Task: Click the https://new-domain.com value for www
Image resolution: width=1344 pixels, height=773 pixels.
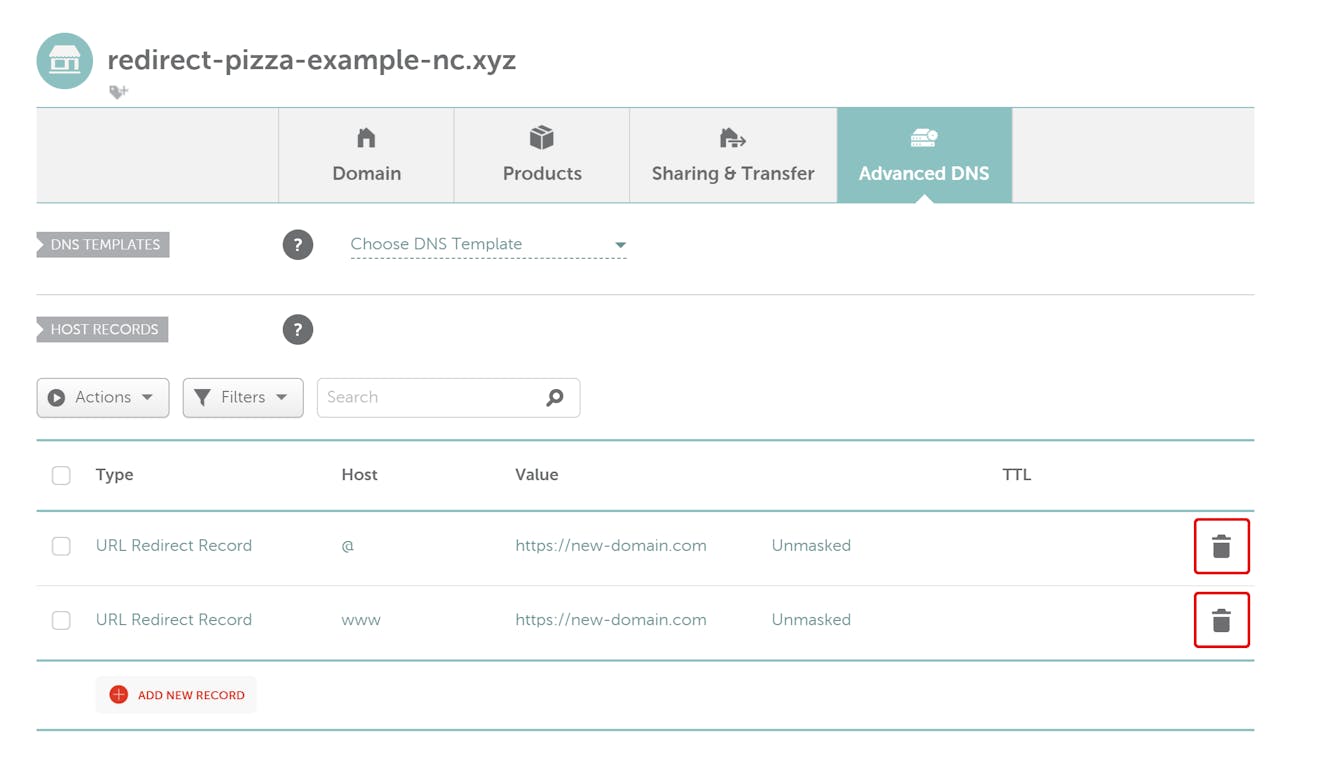Action: (610, 620)
